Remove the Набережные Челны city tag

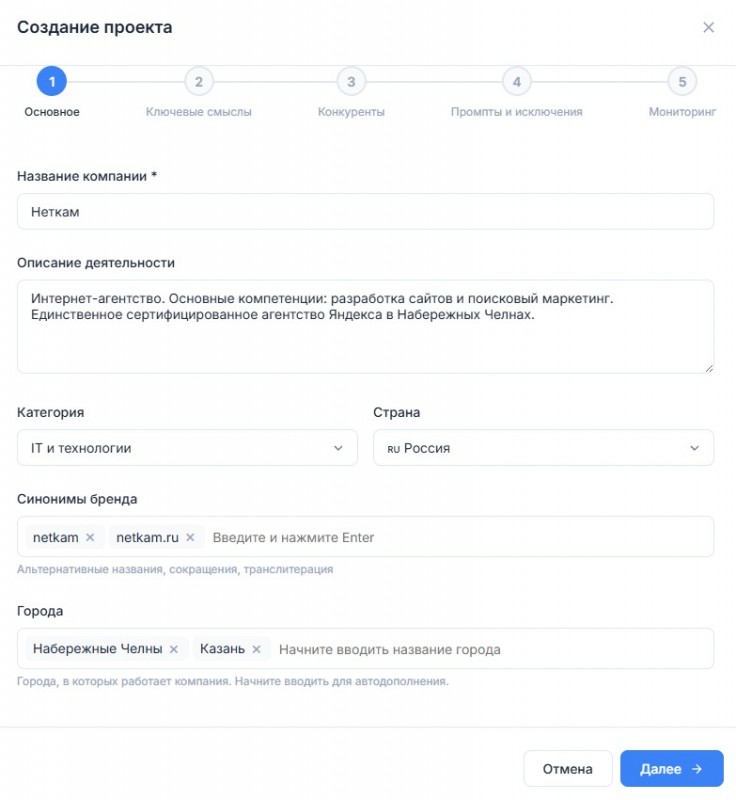(173, 650)
